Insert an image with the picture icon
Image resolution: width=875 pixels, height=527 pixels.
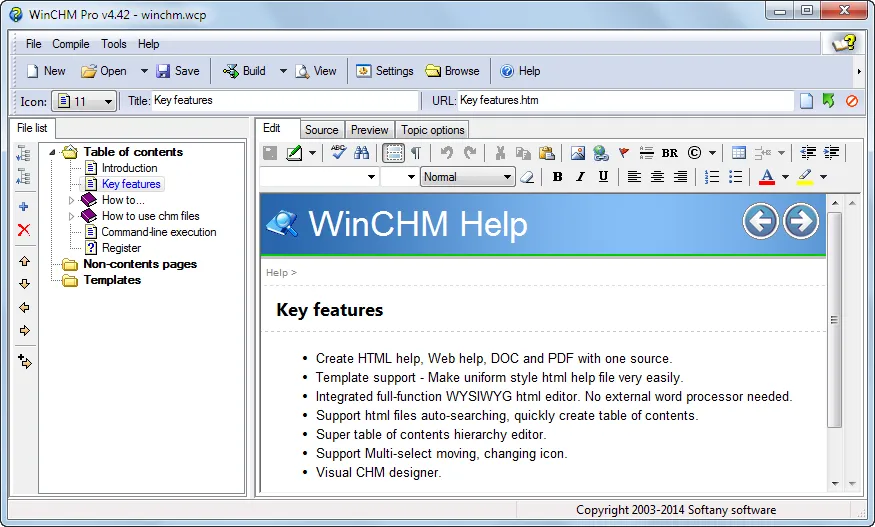(578, 152)
